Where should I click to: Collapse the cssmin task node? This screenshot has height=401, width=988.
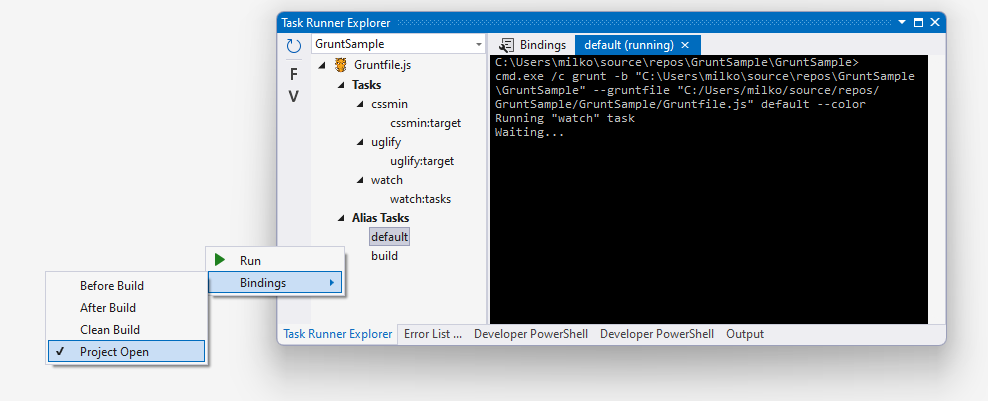coord(360,104)
